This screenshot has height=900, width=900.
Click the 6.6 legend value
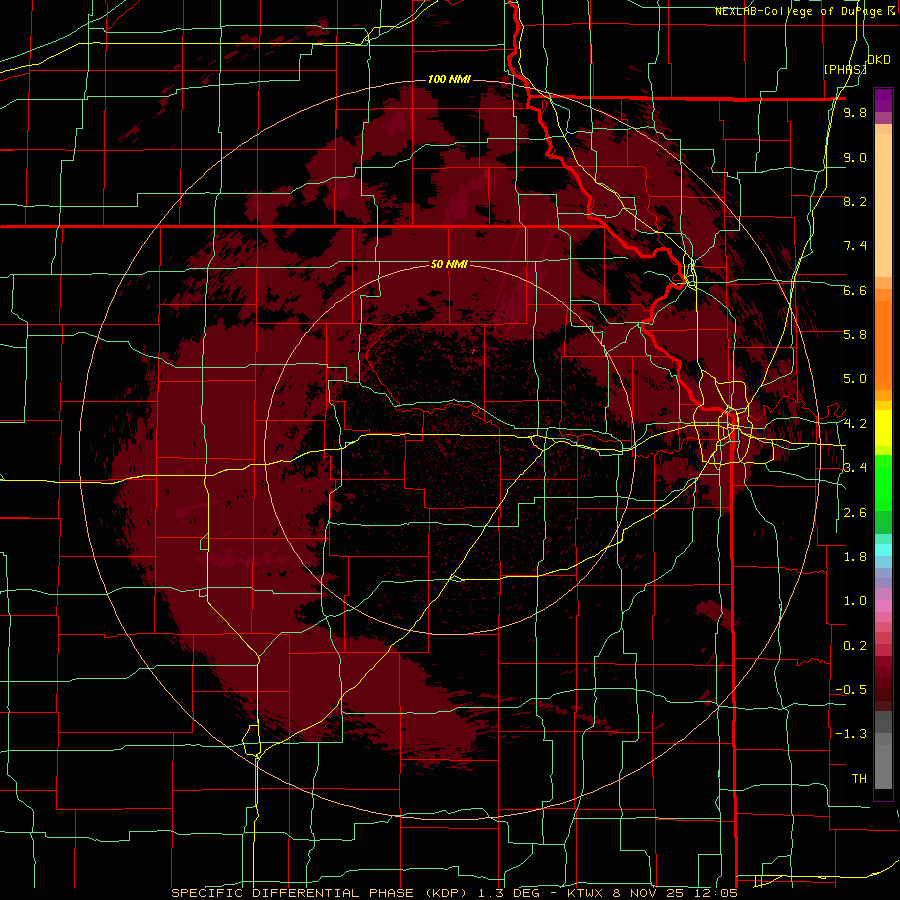pos(855,290)
